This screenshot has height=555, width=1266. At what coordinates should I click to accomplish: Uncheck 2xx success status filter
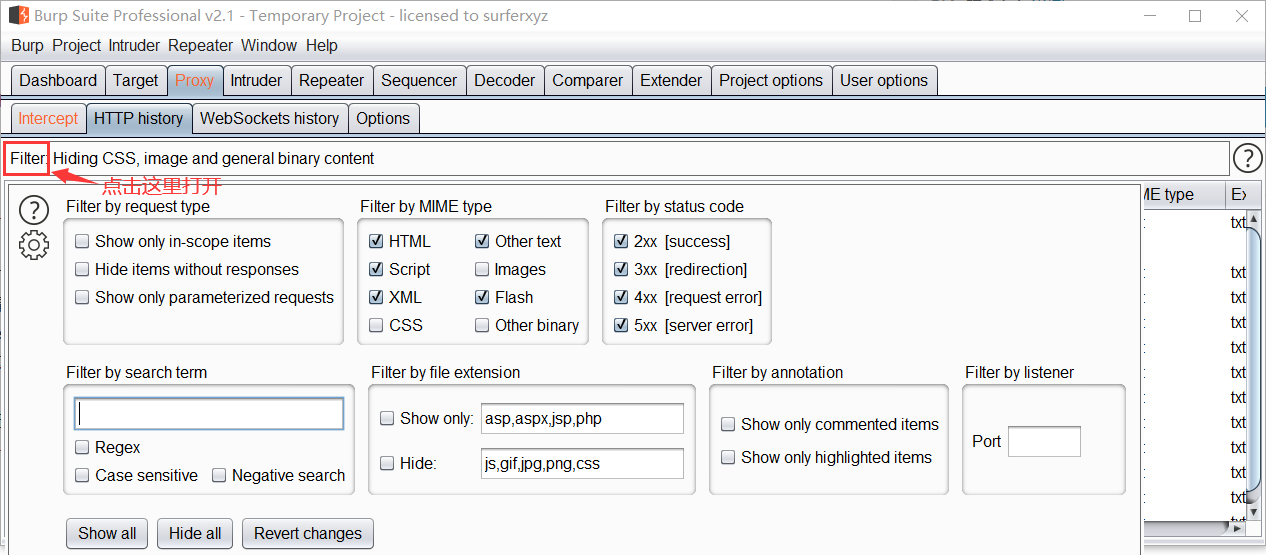point(621,241)
